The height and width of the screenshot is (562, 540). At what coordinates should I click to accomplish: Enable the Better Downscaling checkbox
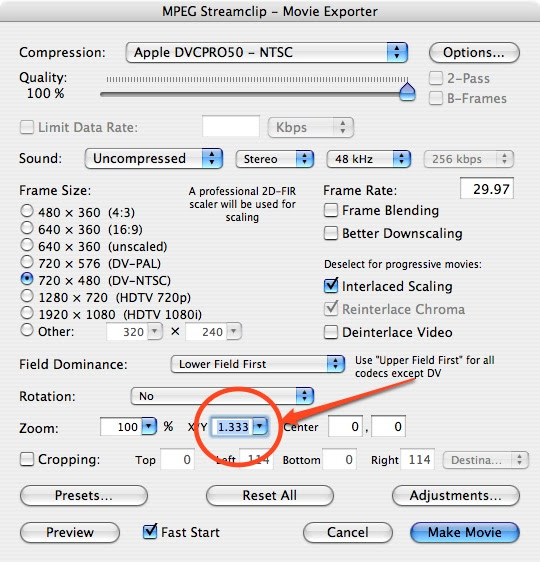[x=330, y=233]
